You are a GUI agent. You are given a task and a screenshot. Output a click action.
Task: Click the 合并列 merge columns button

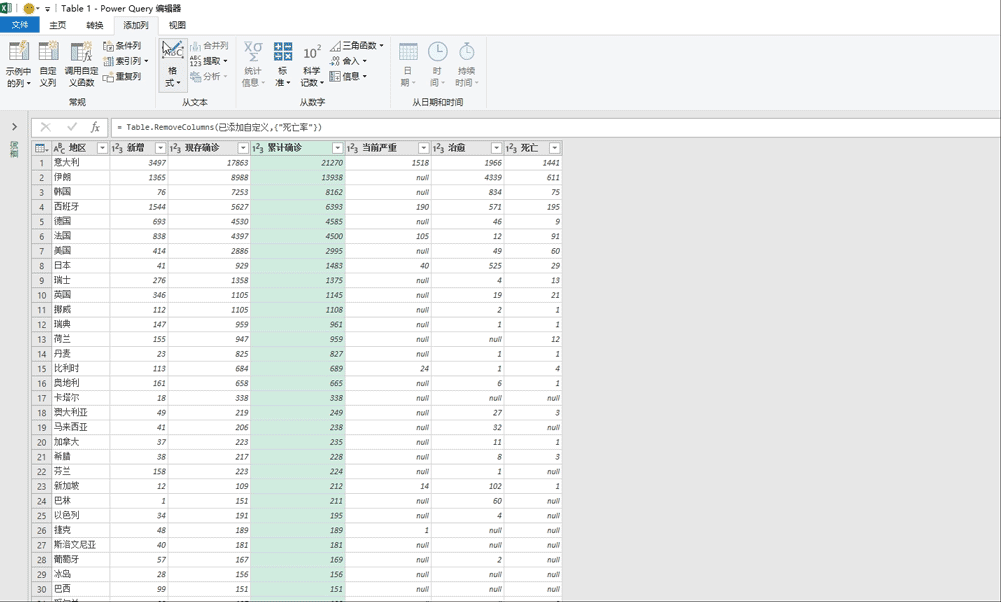point(209,46)
